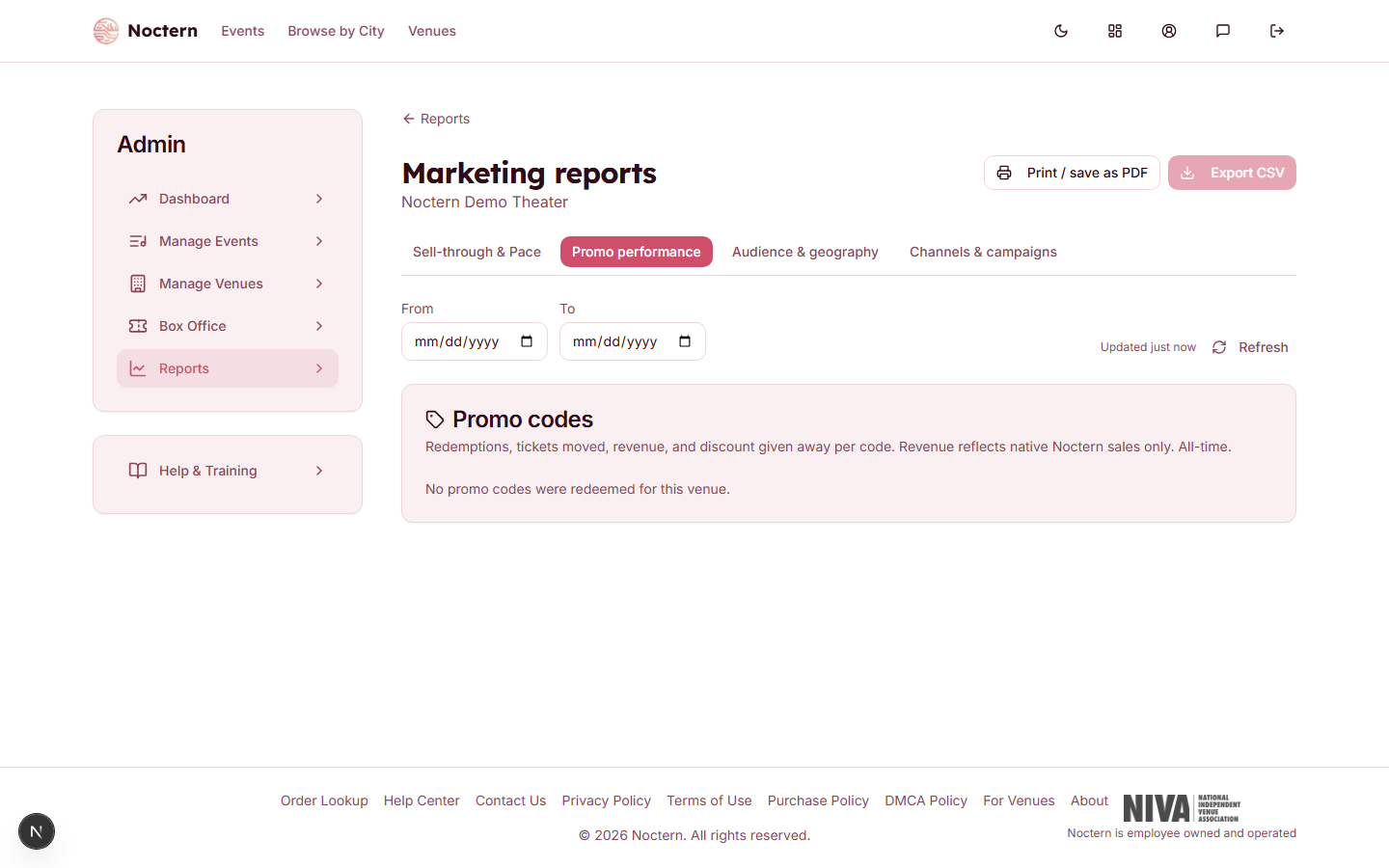Click the Refresh button
The height and width of the screenshot is (868, 1389).
click(1250, 347)
